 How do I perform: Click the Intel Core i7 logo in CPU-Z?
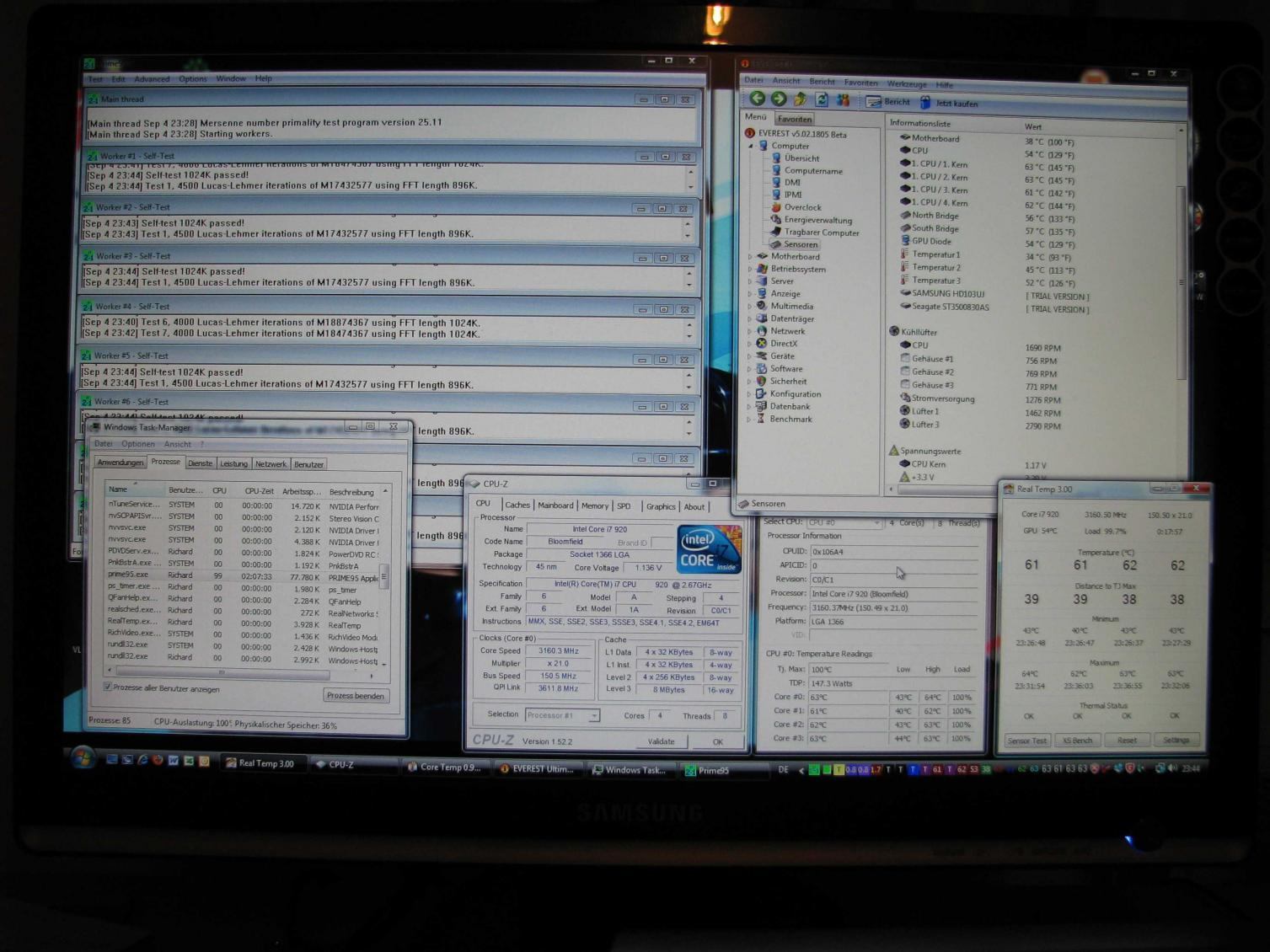[709, 548]
